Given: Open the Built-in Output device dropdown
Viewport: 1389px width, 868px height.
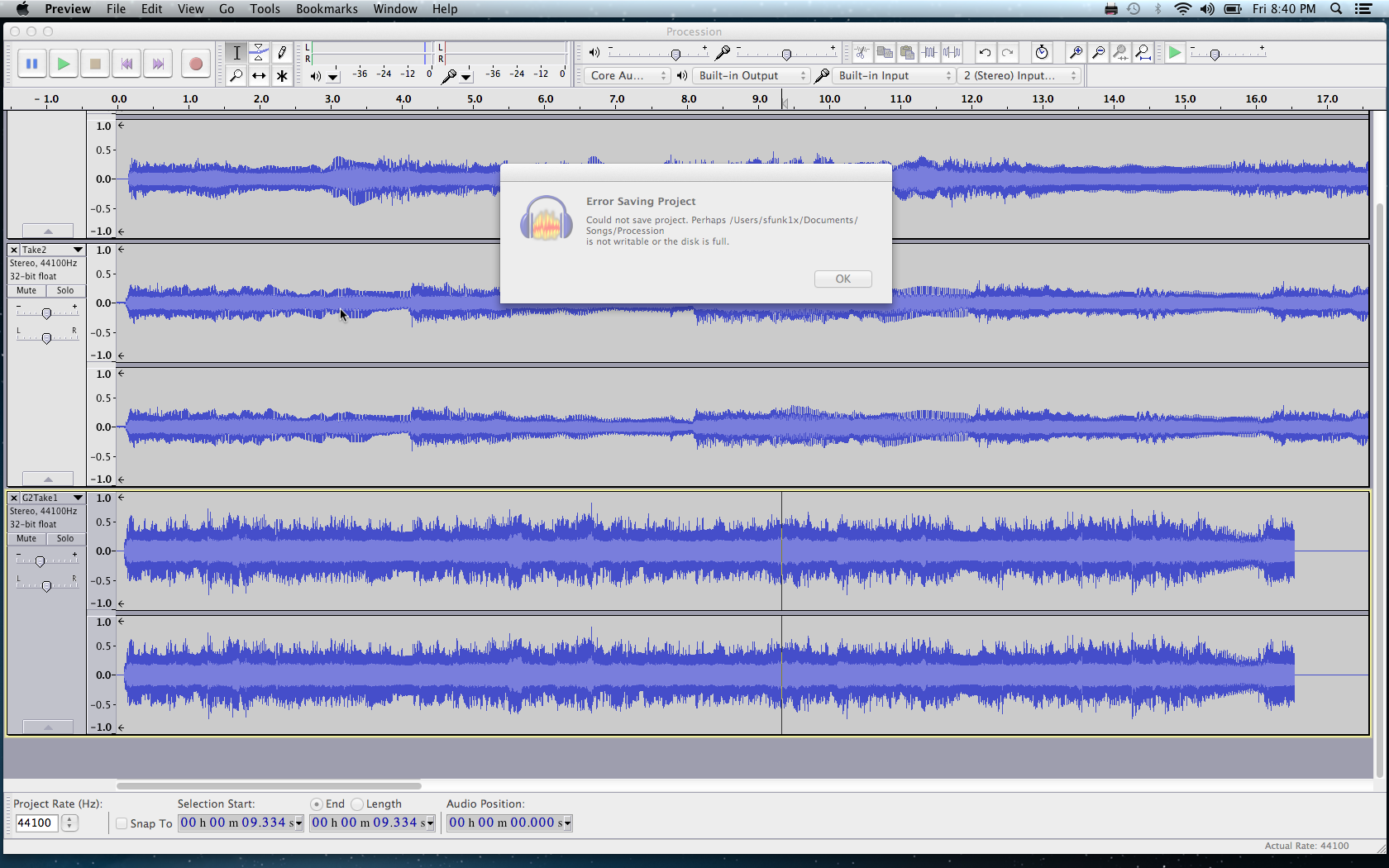Looking at the screenshot, I should pos(752,75).
